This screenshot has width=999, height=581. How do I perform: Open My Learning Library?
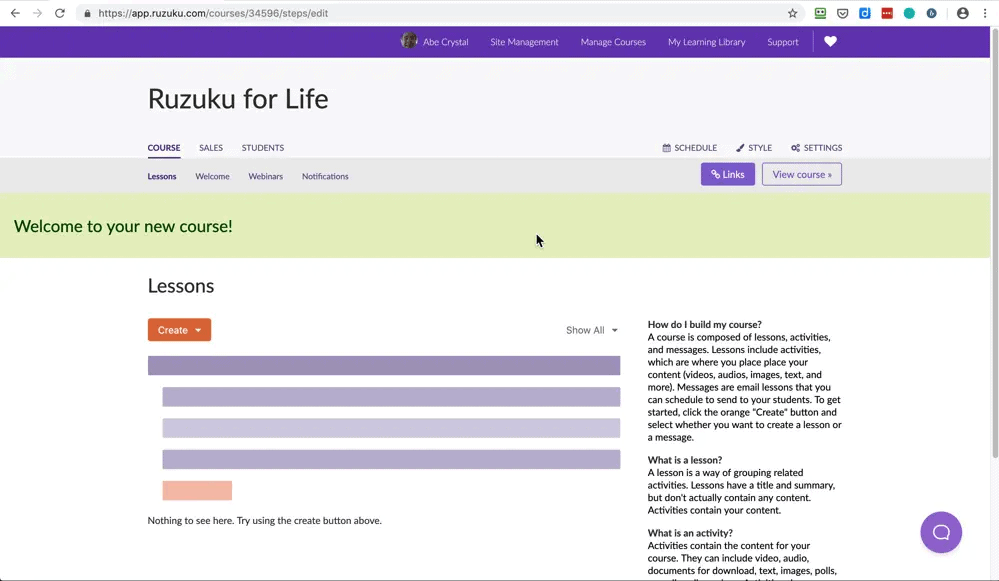(x=706, y=42)
